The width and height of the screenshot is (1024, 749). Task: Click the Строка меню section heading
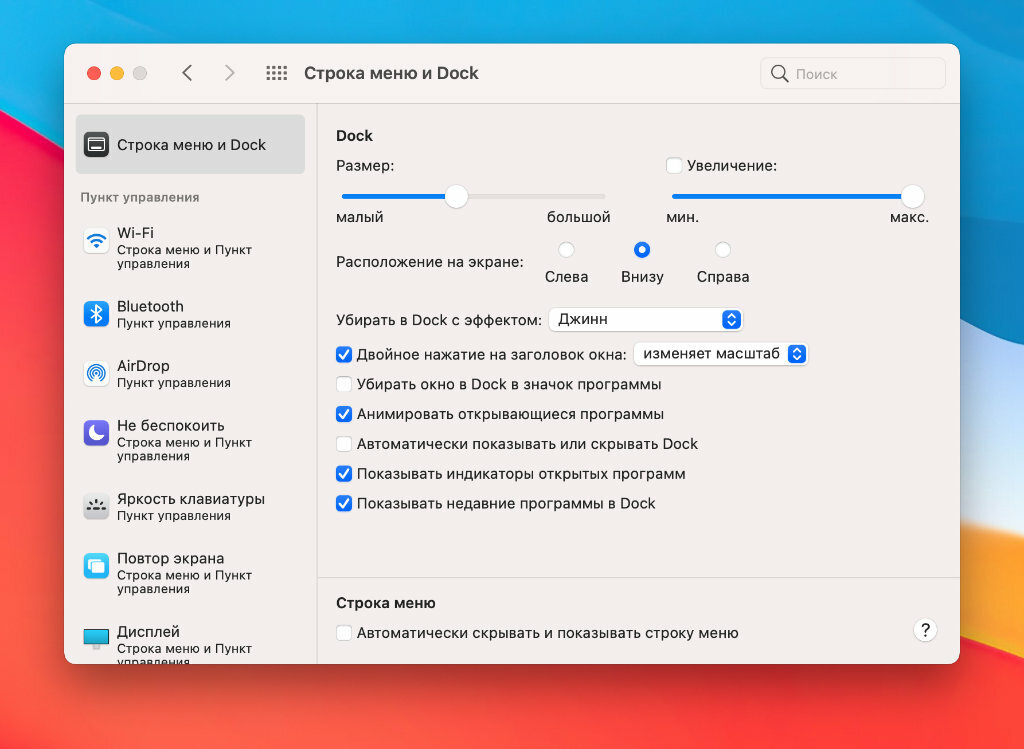coord(385,603)
